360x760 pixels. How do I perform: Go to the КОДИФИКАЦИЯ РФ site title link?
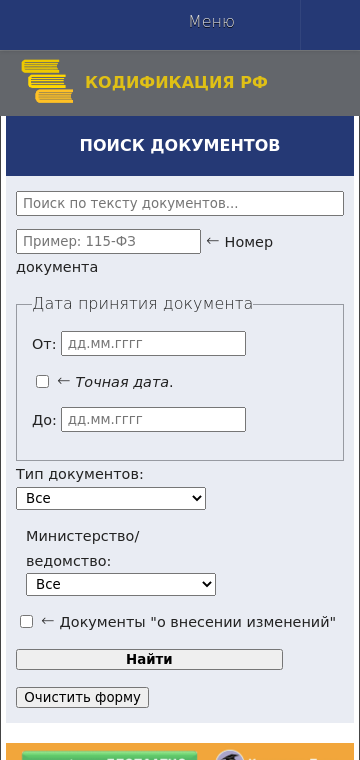point(176,82)
